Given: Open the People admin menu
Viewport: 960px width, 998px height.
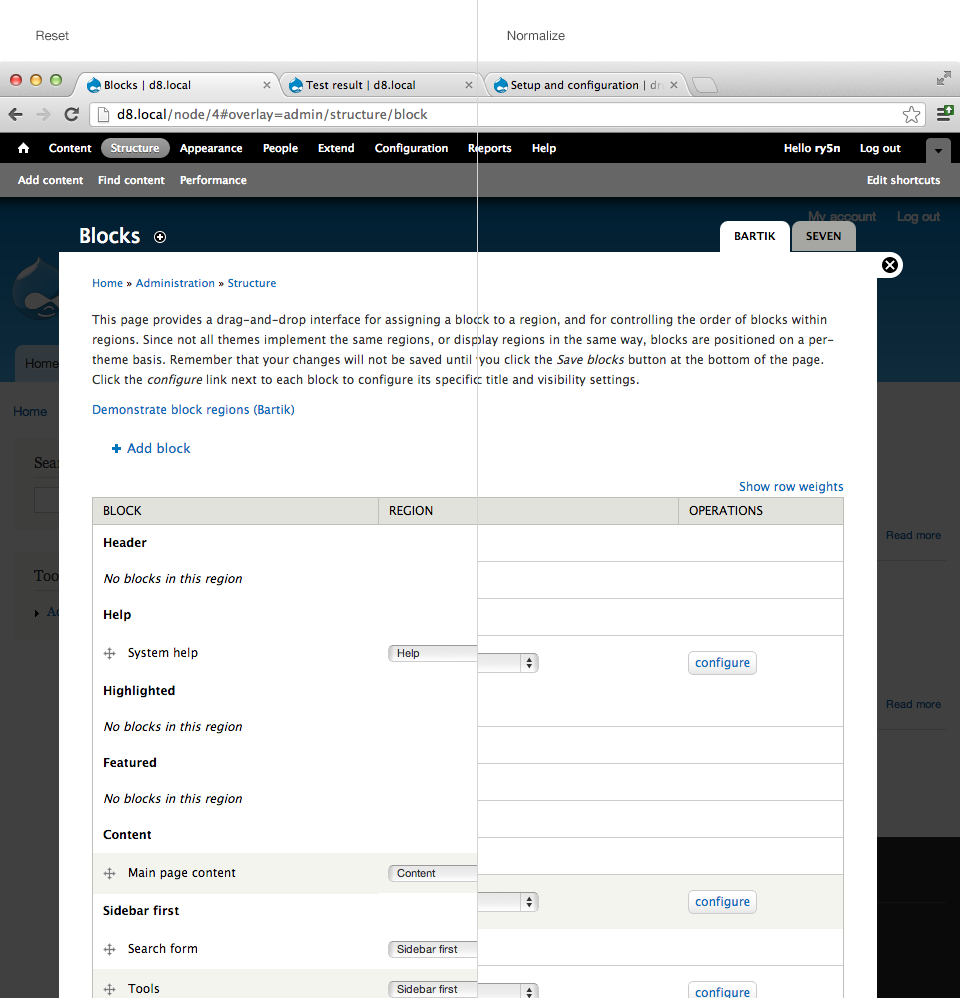Looking at the screenshot, I should click(x=280, y=148).
